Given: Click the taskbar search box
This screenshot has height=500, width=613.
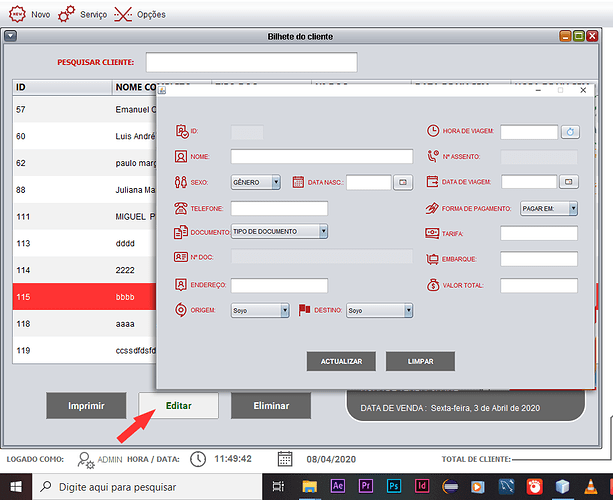Looking at the screenshot, I should (147, 487).
